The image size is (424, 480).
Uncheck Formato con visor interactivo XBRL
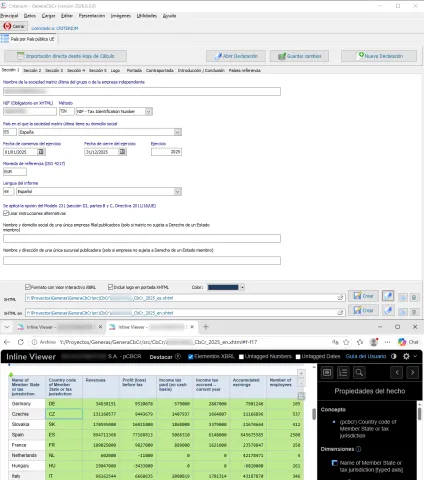pos(28,287)
